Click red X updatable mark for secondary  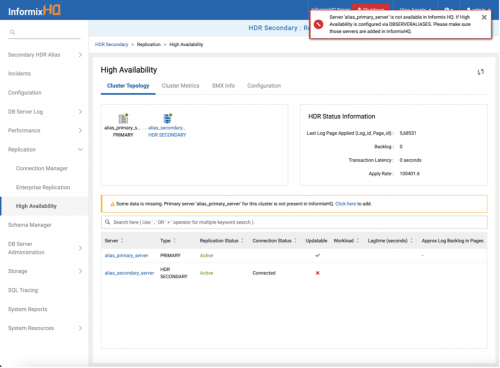click(x=318, y=273)
